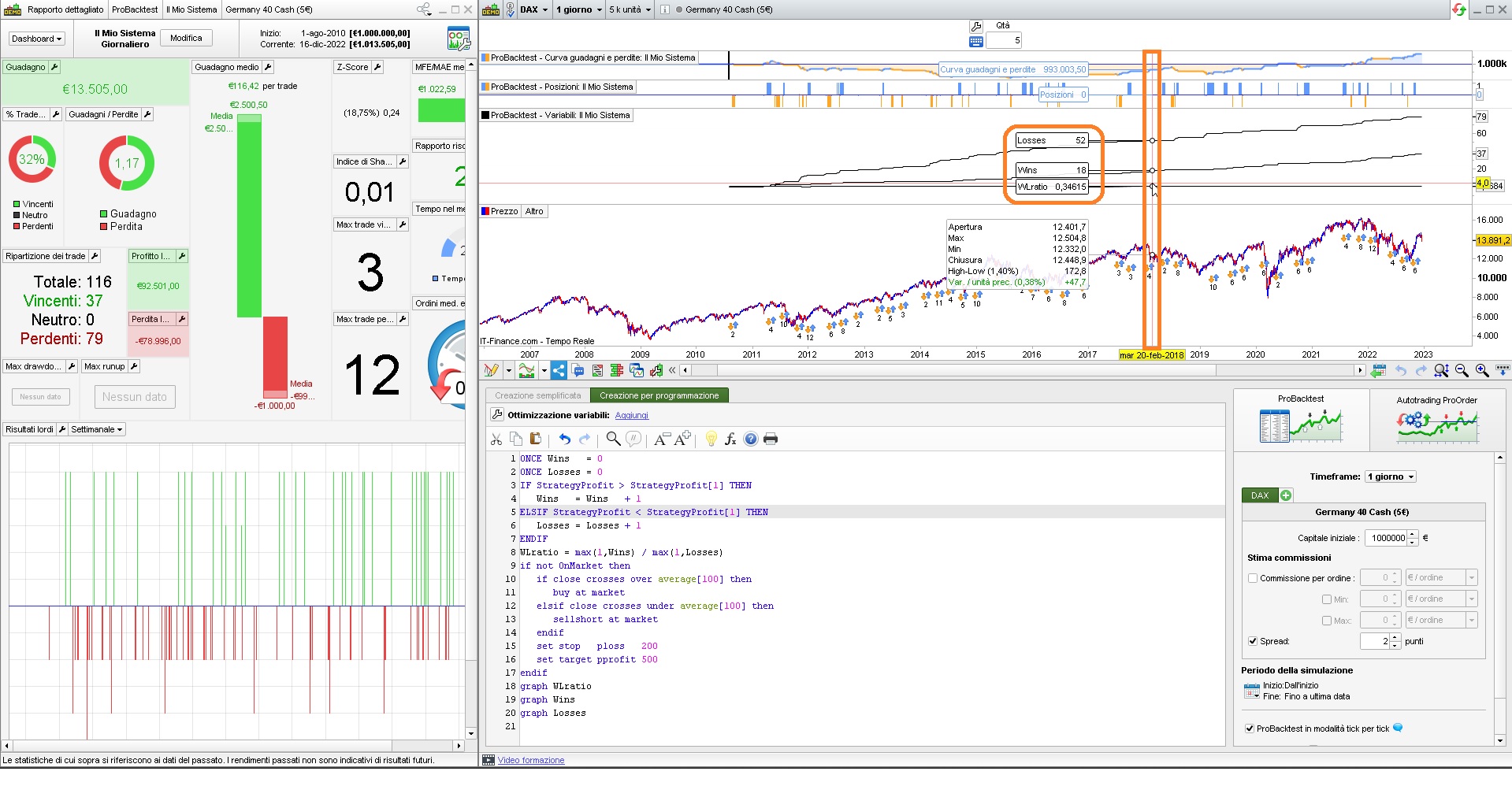This screenshot has width=1512, height=812.
Task: Click the copy icon in code editor toolbar
Action: pyautogui.click(x=516, y=439)
